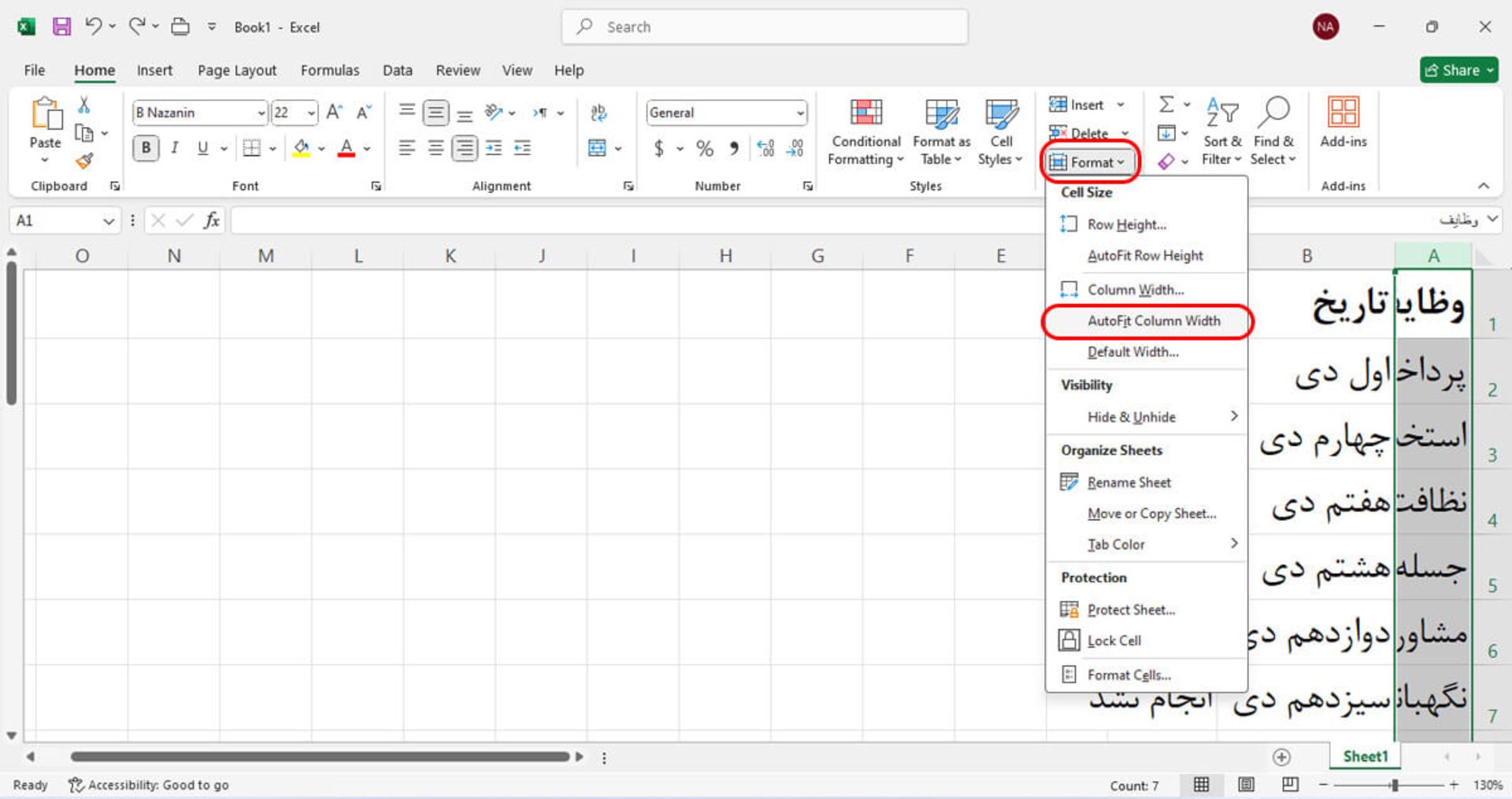Click the Search box in title bar

[764, 27]
